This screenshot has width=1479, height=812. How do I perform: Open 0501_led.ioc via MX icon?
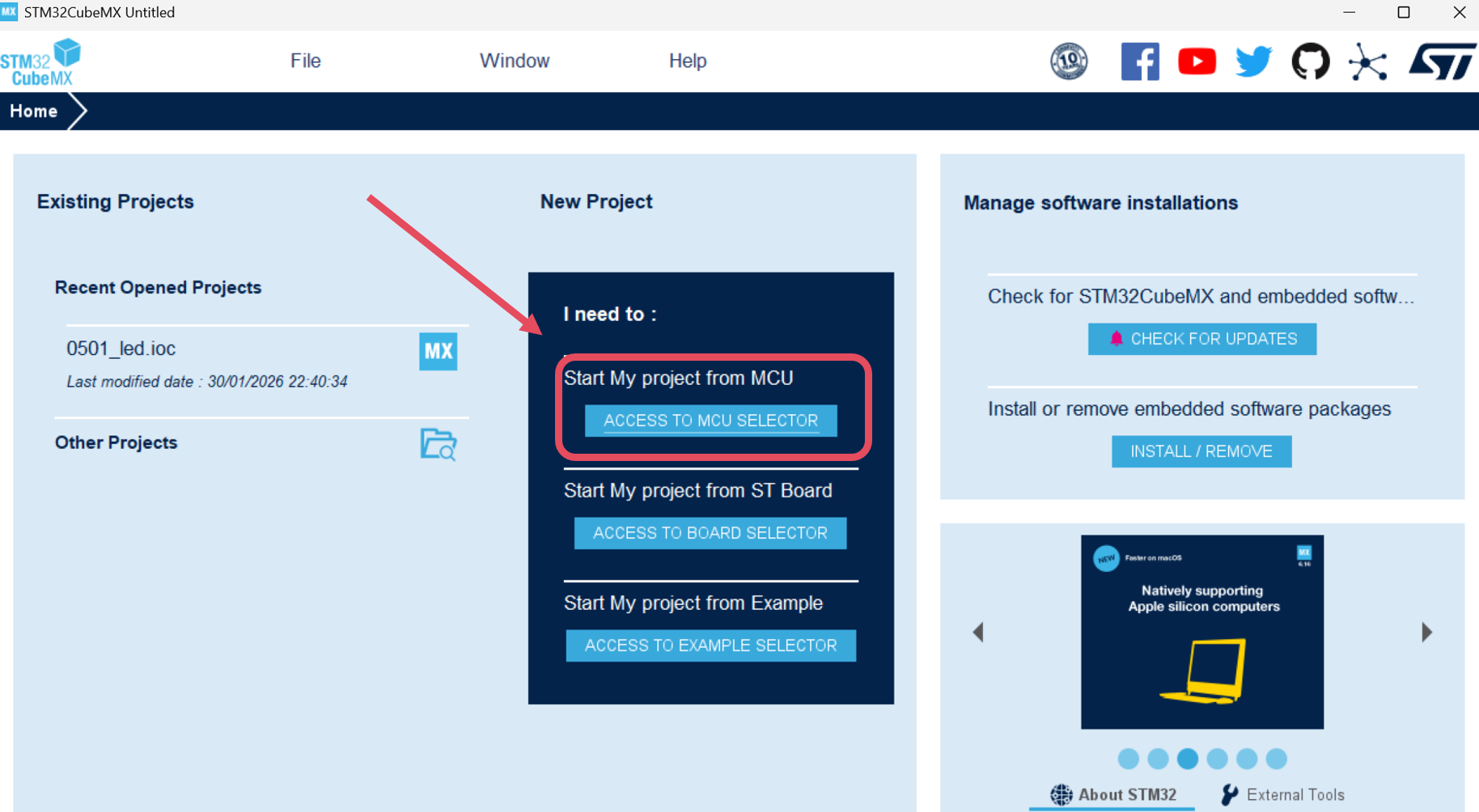coord(438,352)
